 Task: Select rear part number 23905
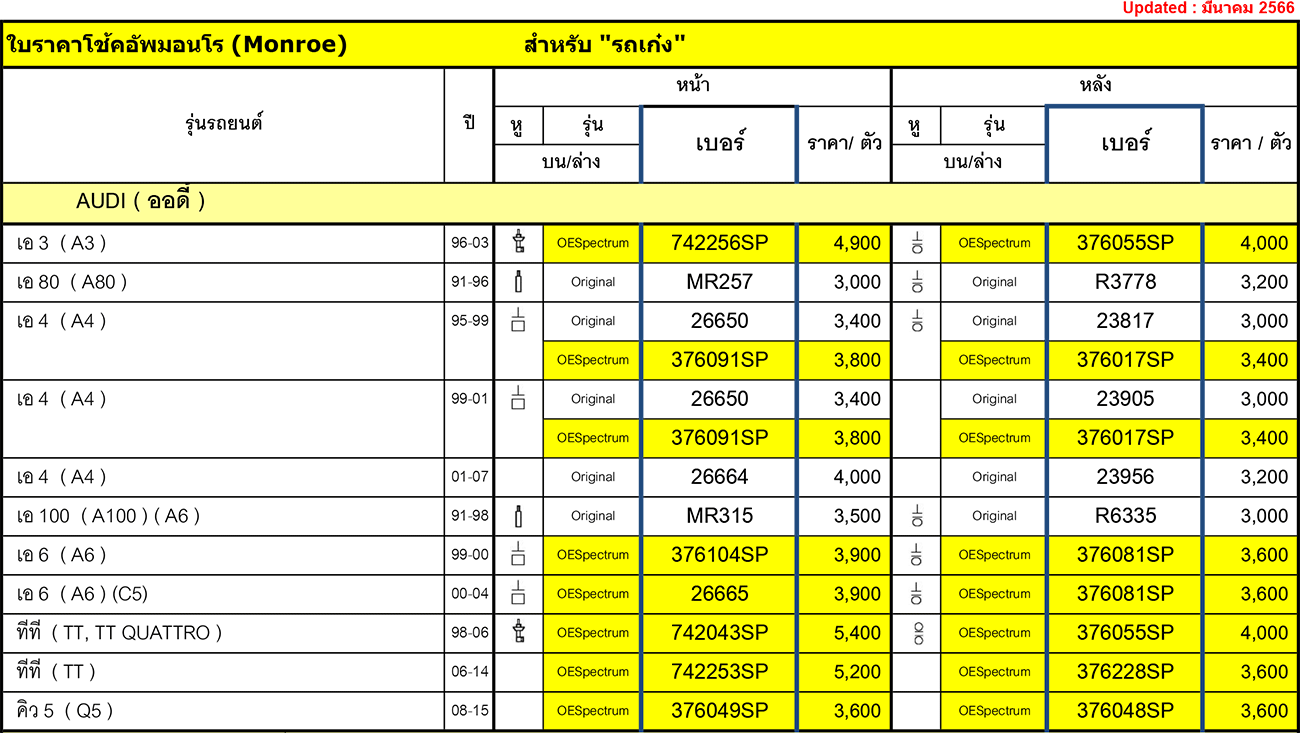(1125, 399)
